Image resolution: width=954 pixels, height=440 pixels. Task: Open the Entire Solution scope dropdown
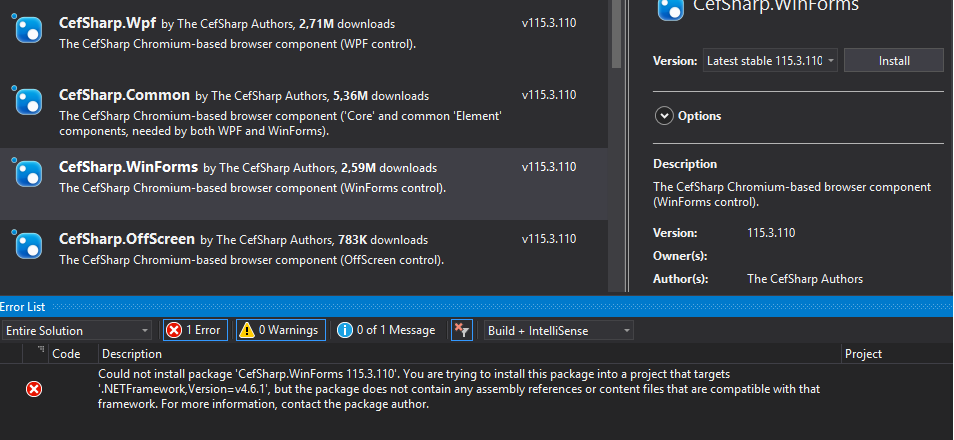[x=77, y=330]
